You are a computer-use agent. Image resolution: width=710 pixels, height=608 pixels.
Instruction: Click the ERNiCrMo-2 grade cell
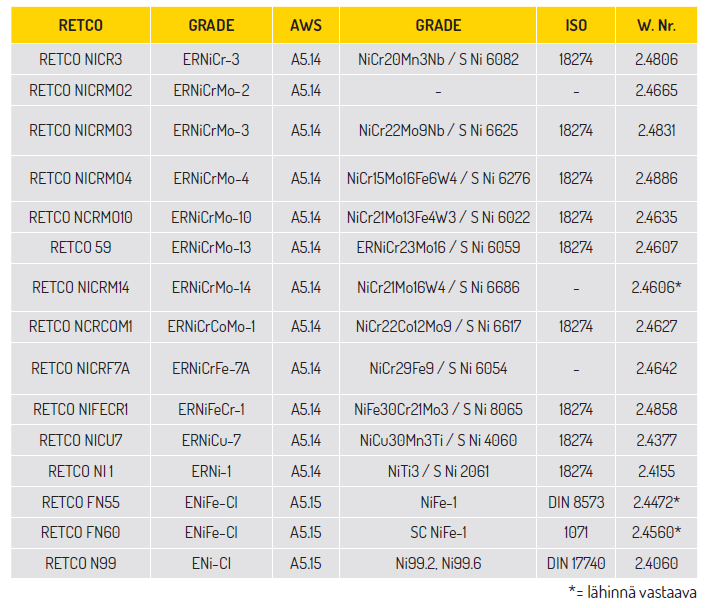211,91
